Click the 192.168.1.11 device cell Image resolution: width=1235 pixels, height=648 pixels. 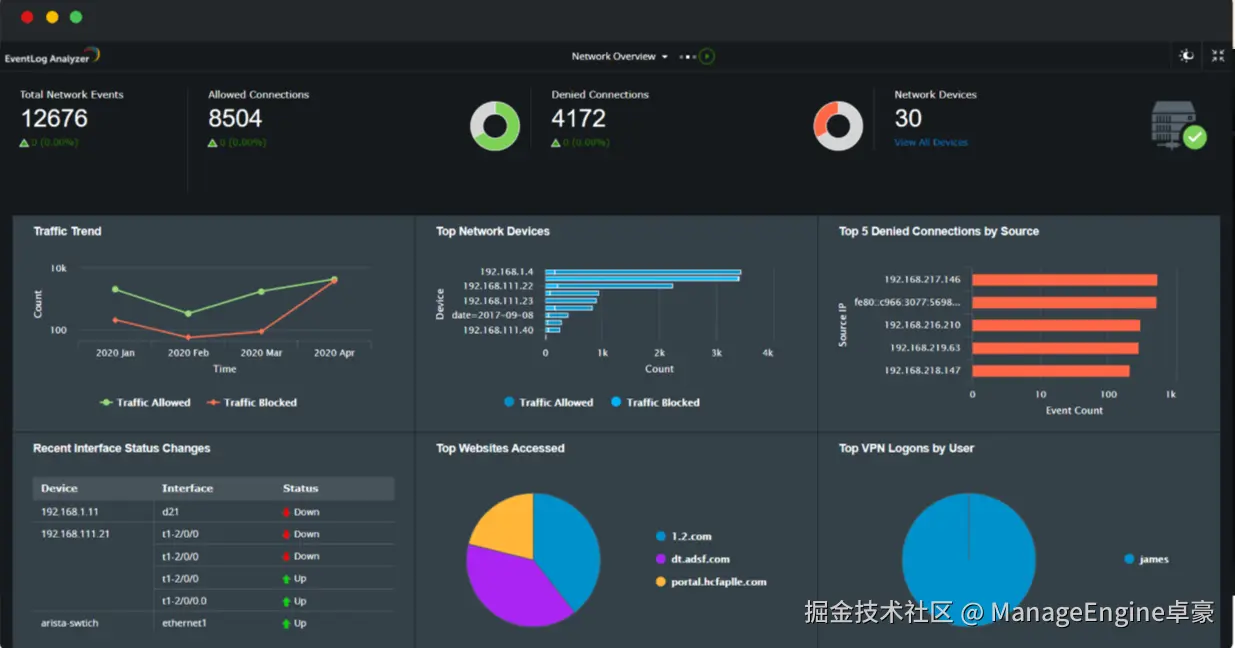pyautogui.click(x=70, y=511)
